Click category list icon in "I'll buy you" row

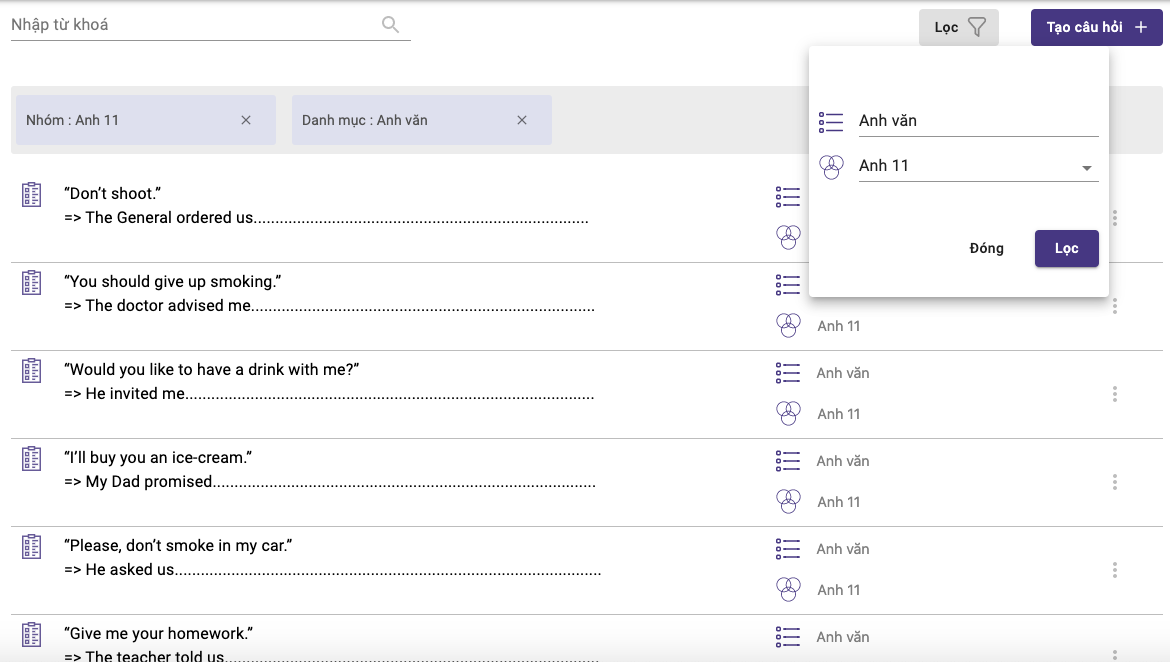(x=788, y=461)
